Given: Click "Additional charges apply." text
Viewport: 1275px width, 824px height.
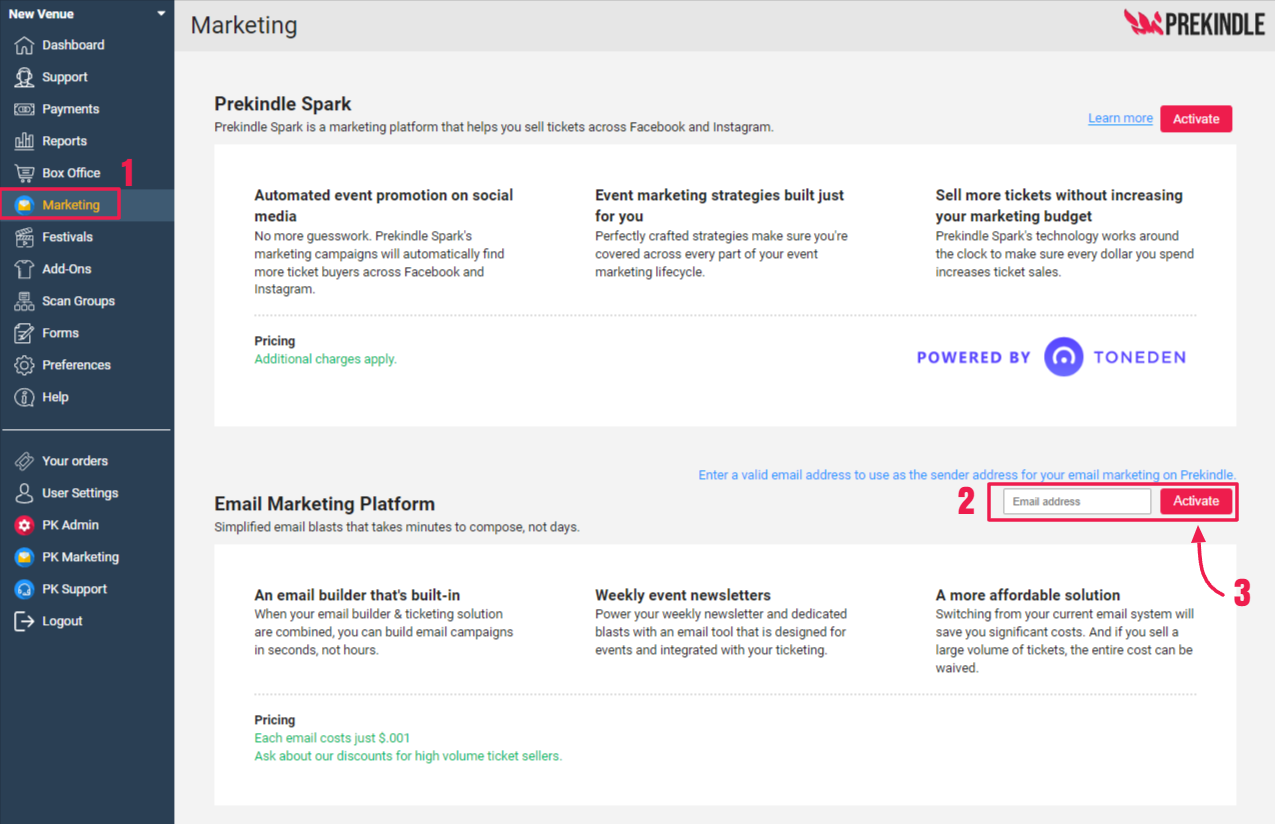Looking at the screenshot, I should point(325,359).
